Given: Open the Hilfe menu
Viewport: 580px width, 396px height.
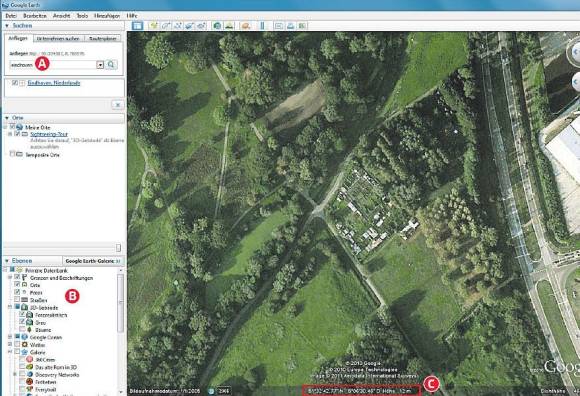Looking at the screenshot, I should pyautogui.click(x=132, y=16).
